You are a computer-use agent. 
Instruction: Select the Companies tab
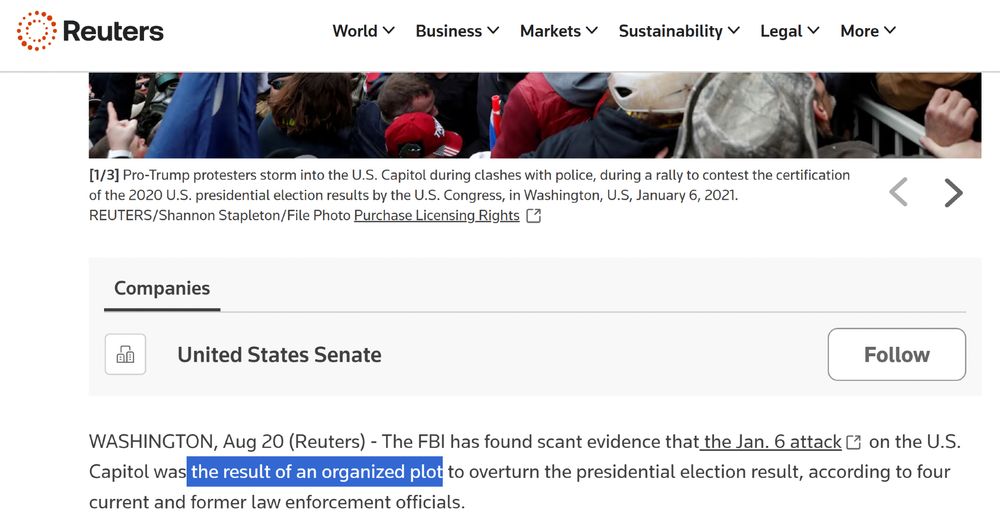(162, 288)
